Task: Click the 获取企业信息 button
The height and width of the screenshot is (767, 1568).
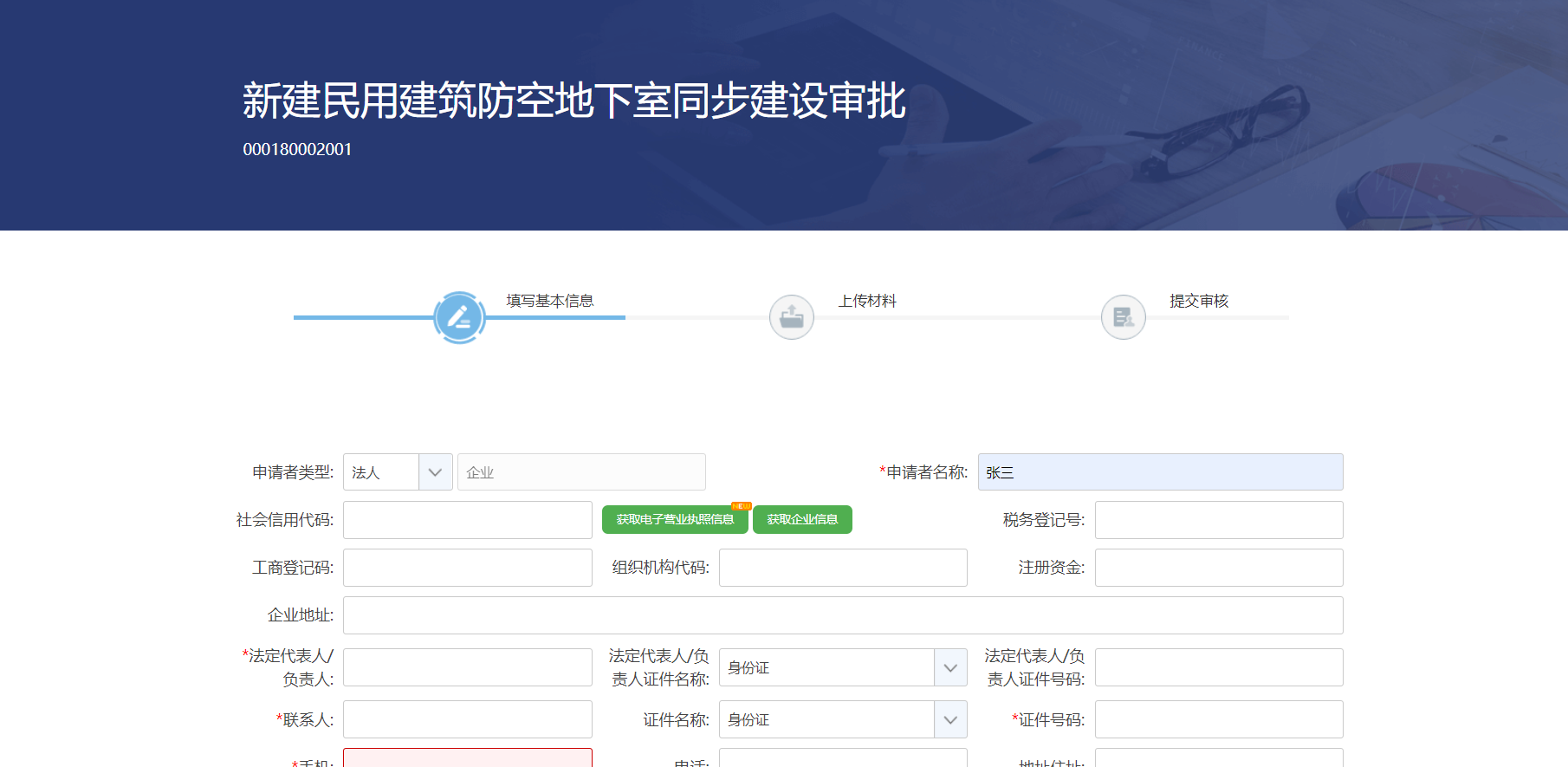Action: click(x=802, y=519)
